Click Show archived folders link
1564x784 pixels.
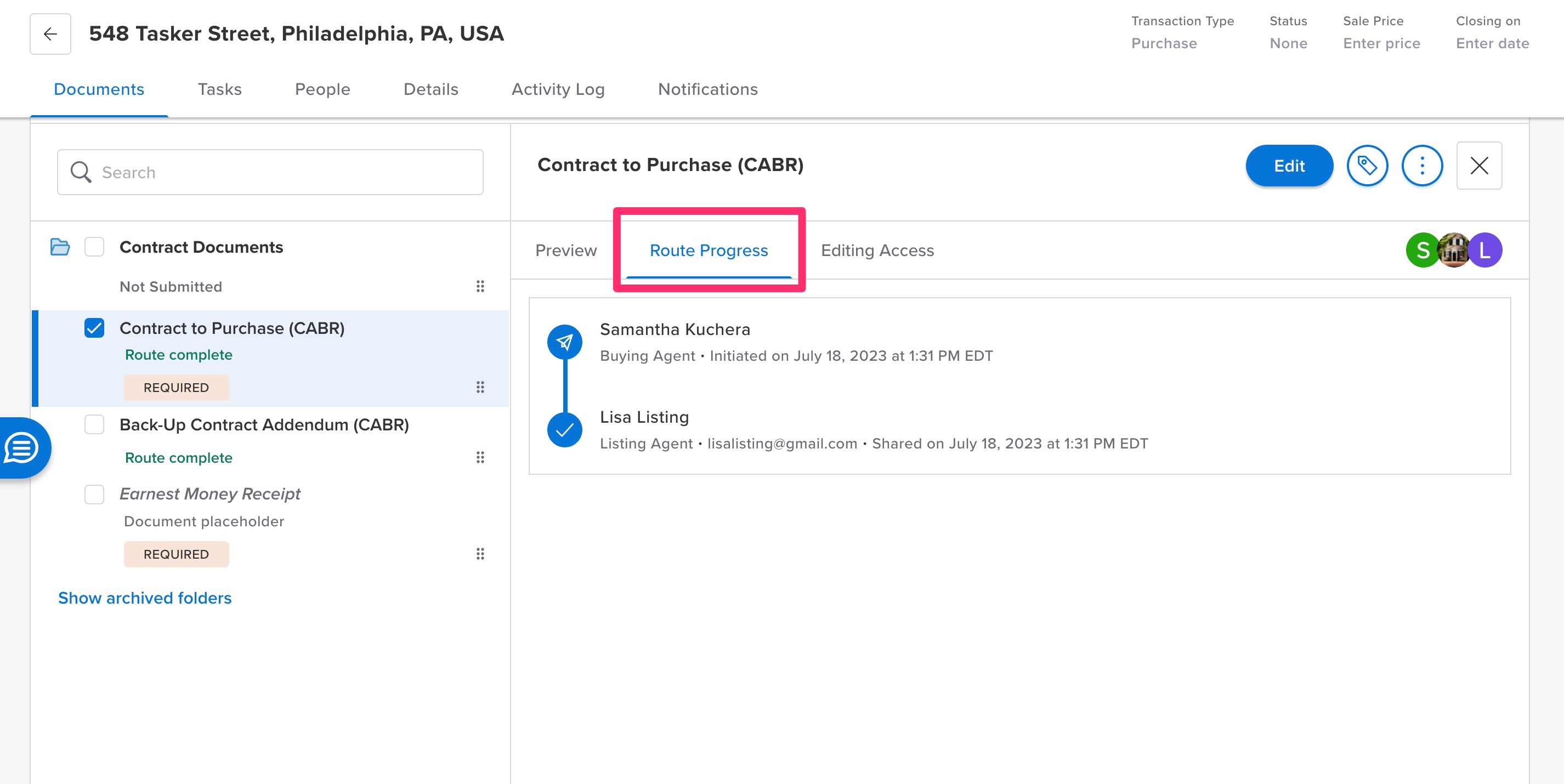[x=145, y=598]
